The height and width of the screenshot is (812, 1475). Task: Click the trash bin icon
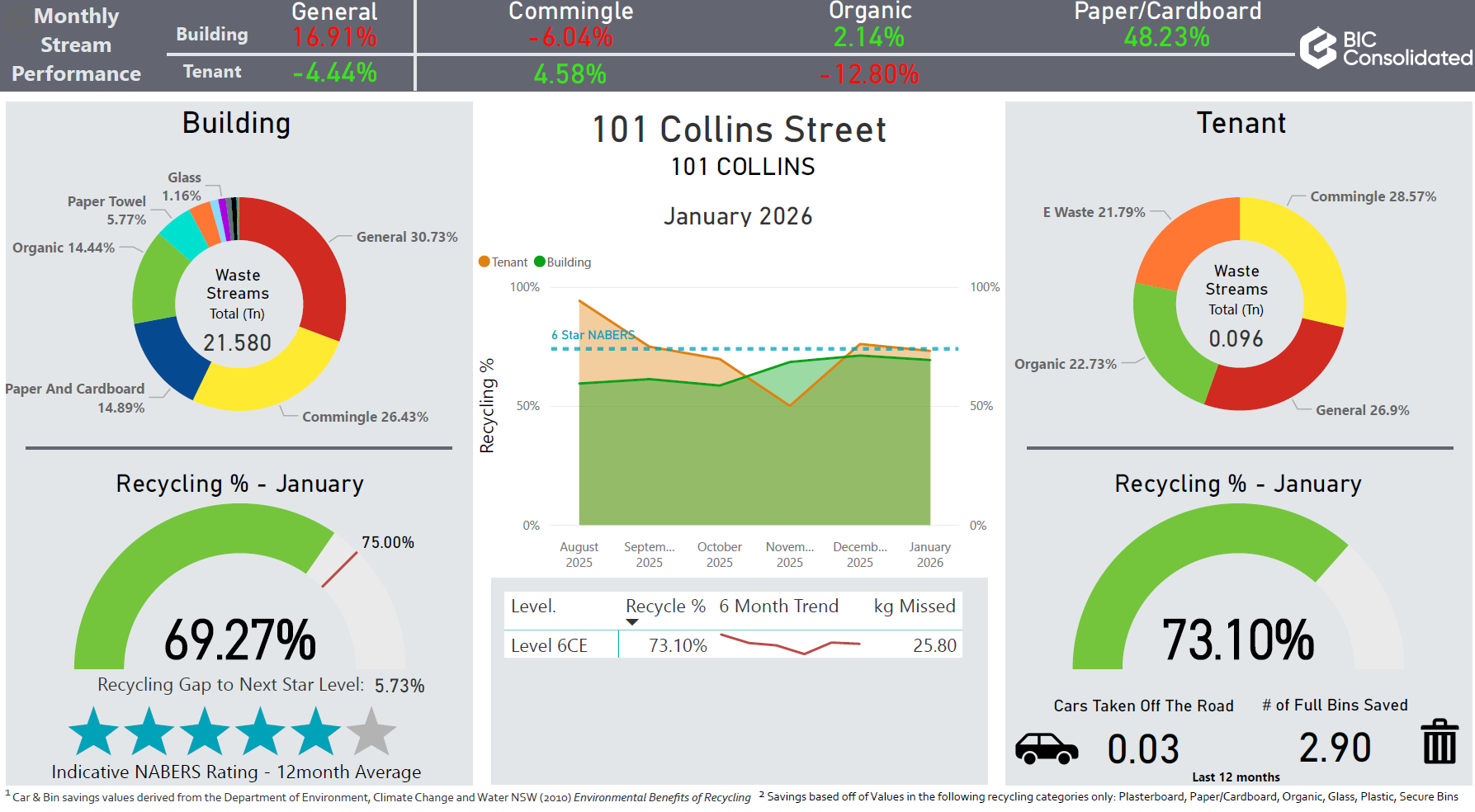(x=1439, y=742)
